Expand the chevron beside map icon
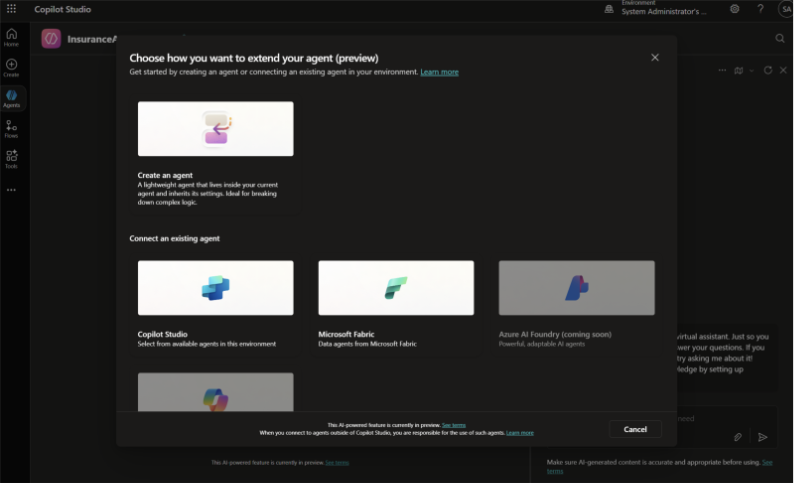The height and width of the screenshot is (483, 795). click(751, 71)
